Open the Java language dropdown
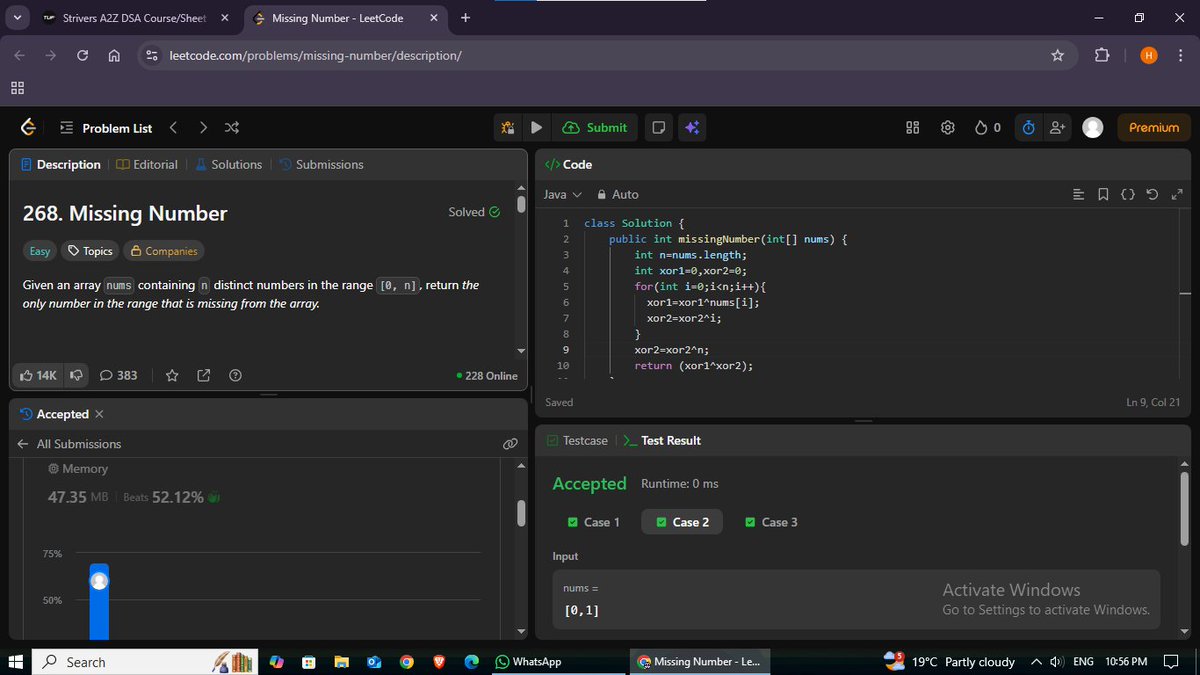 (562, 194)
